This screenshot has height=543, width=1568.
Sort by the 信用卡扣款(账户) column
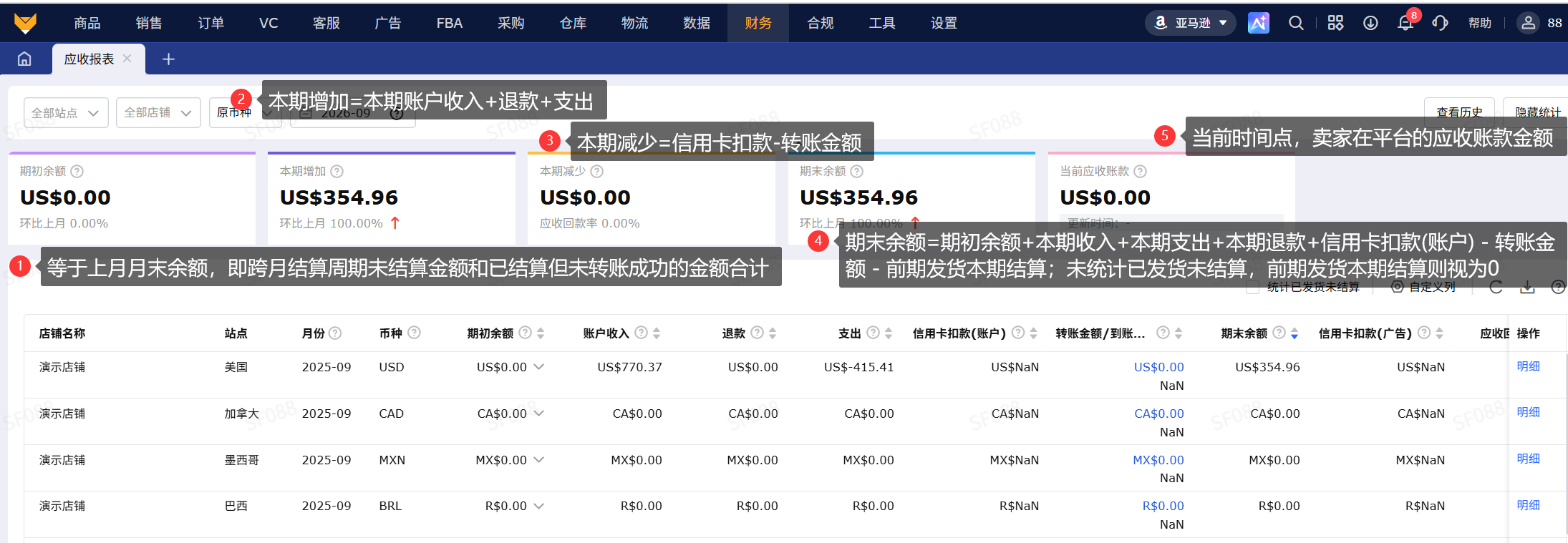point(1033,333)
